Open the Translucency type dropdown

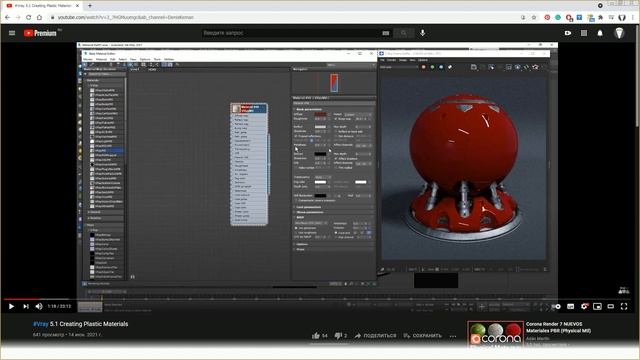pos(323,177)
